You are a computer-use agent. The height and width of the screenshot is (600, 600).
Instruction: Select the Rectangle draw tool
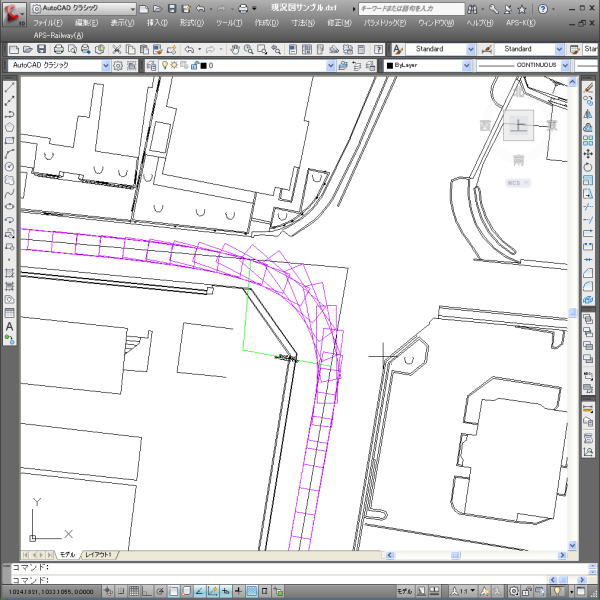(10, 140)
